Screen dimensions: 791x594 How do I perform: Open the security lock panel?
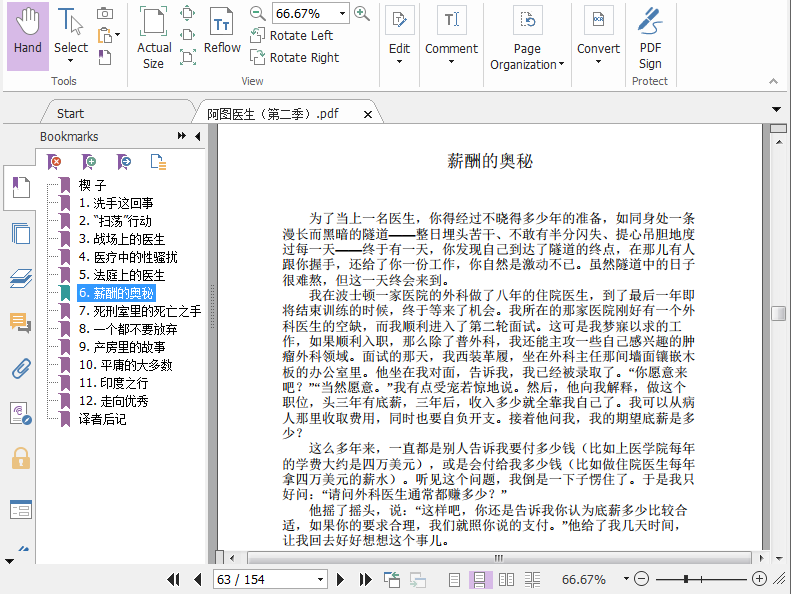pyautogui.click(x=20, y=458)
